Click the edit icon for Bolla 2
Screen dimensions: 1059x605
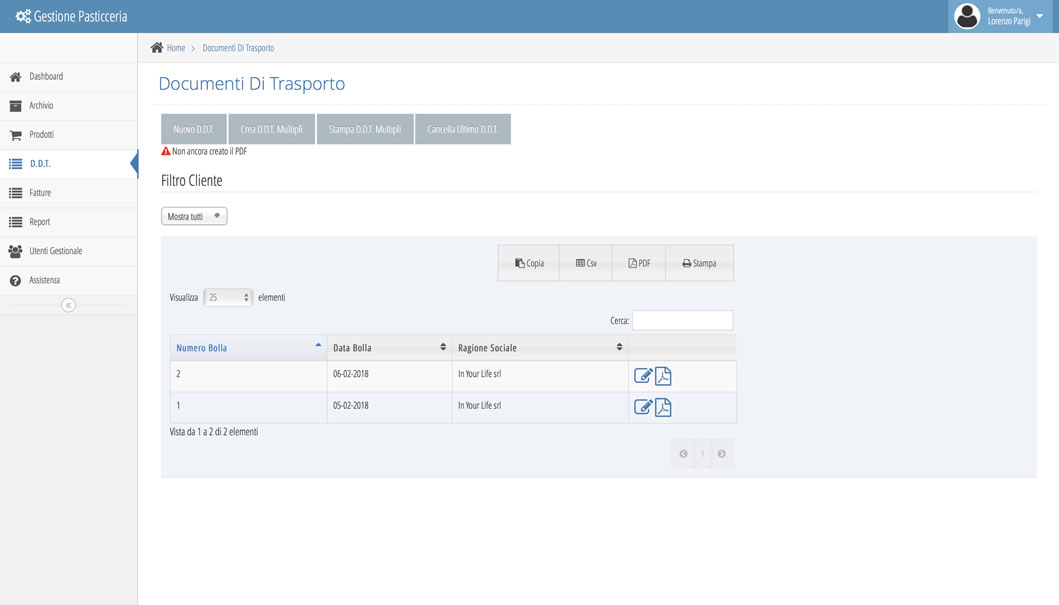pyautogui.click(x=643, y=376)
